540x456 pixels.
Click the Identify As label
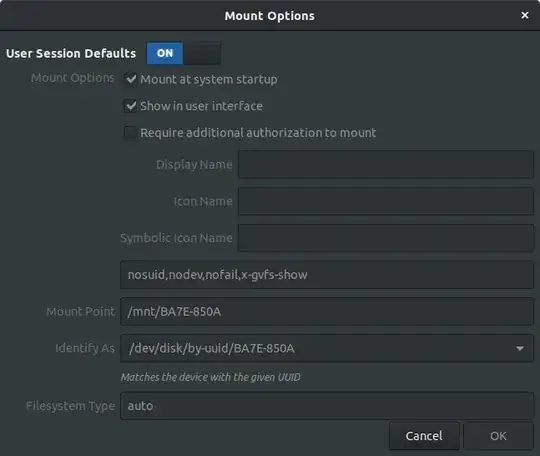(x=85, y=349)
